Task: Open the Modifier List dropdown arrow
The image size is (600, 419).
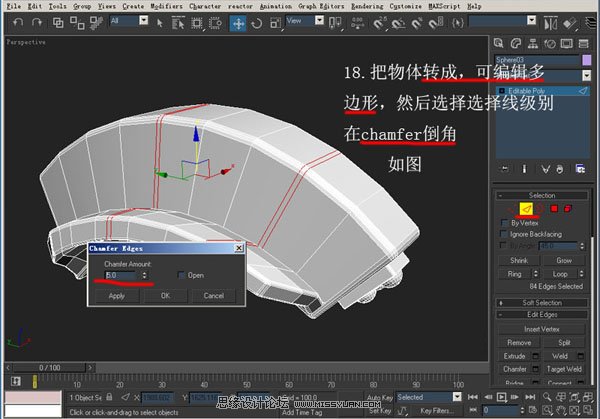Action: coord(586,75)
